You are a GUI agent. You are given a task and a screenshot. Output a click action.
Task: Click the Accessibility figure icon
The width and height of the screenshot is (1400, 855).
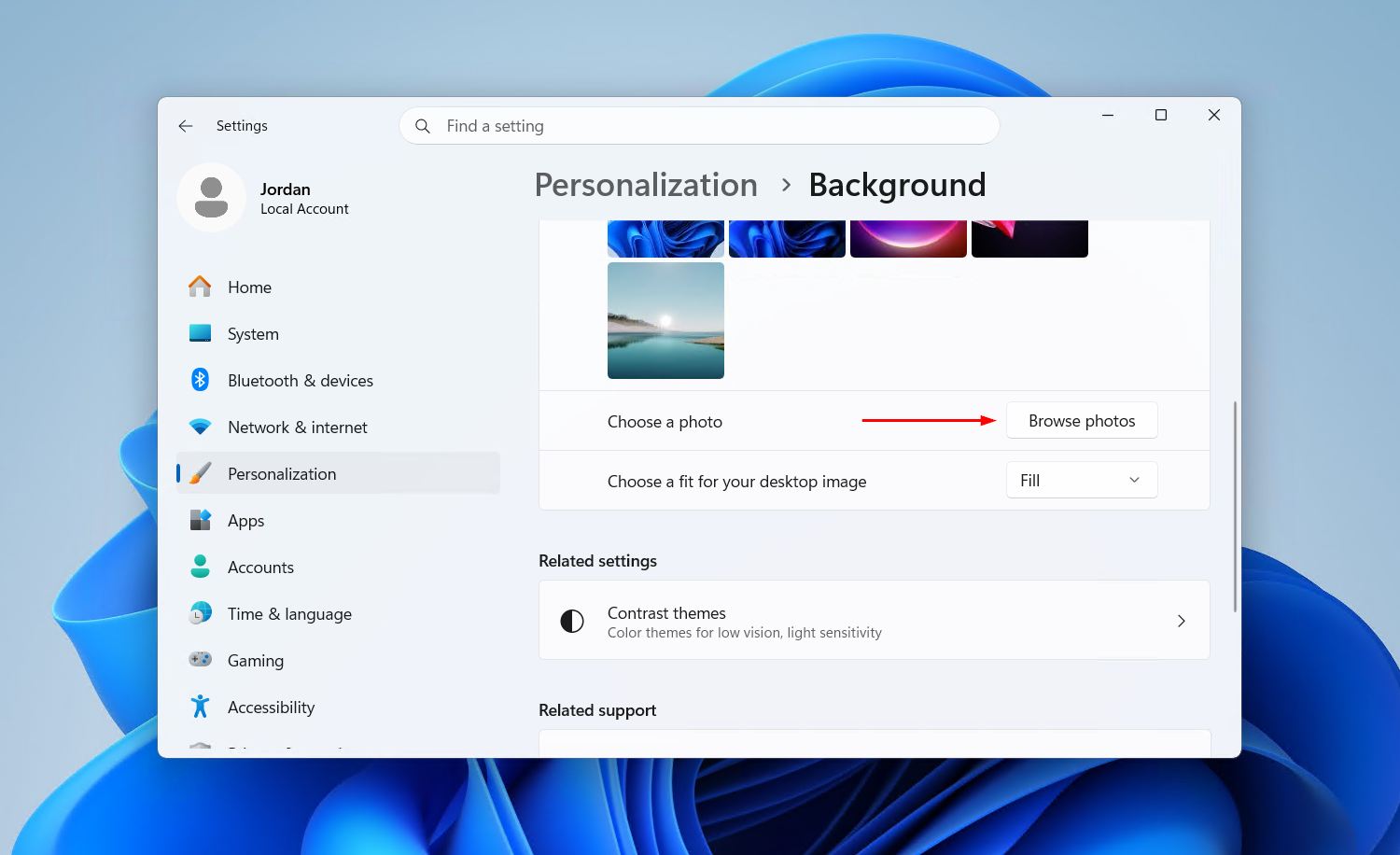coord(200,707)
